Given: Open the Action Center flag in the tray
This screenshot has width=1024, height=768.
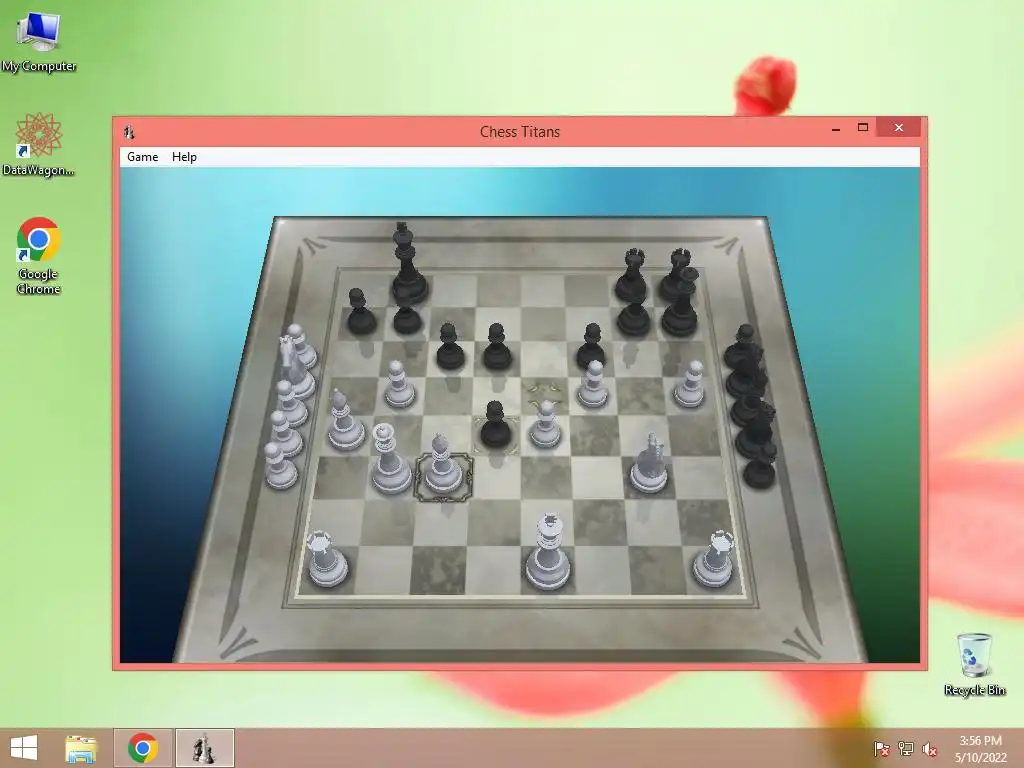Looking at the screenshot, I should [x=881, y=748].
